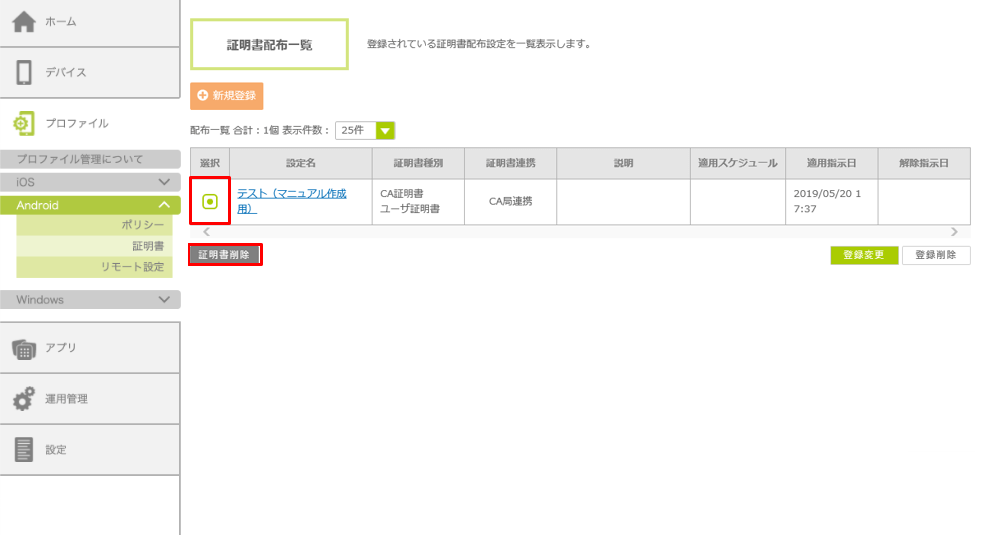Click the CA証明書 ユーザ証明書 cell
997x535 pixels.
coord(418,202)
